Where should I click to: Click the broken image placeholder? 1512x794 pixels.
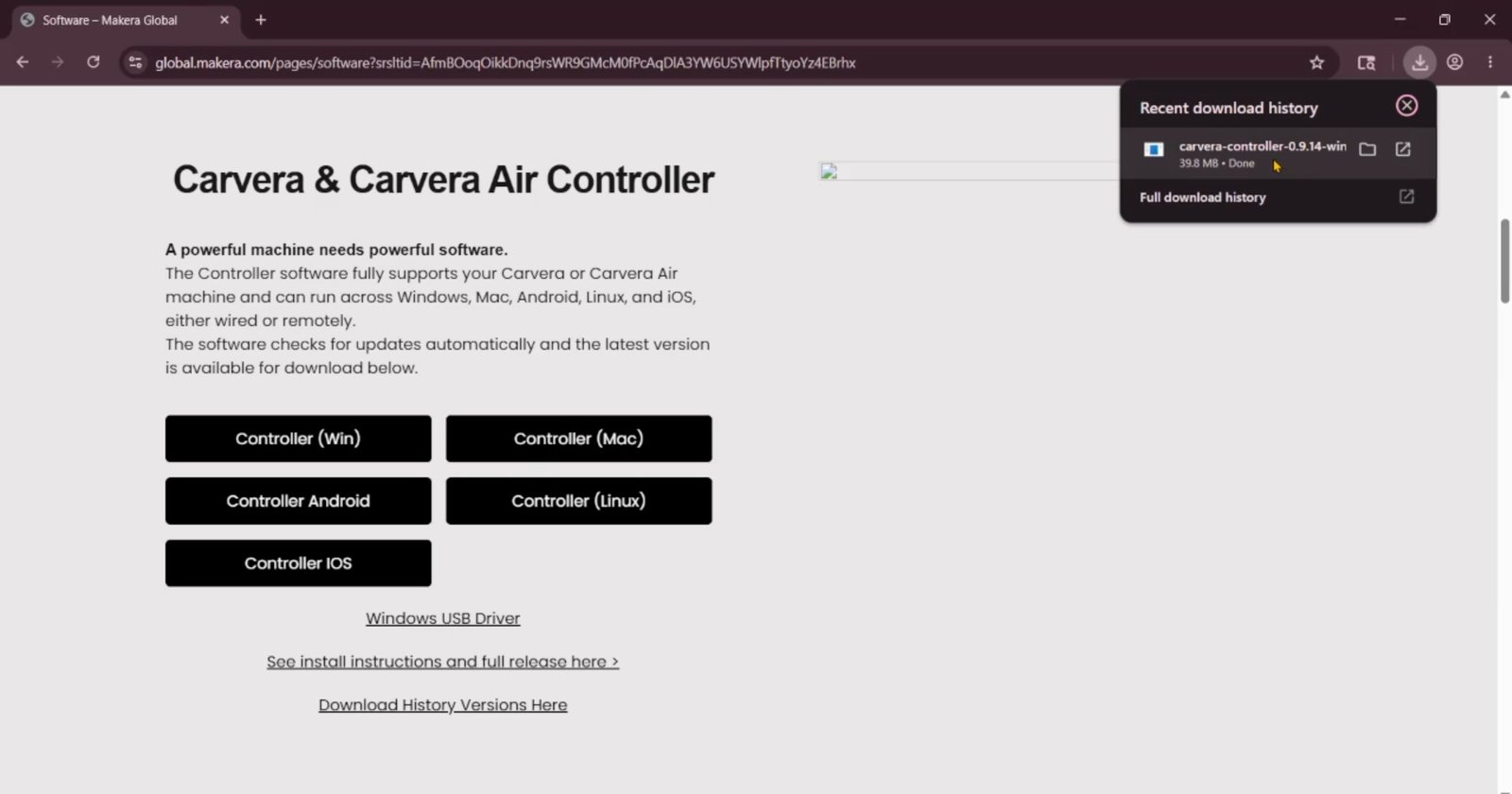point(829,171)
